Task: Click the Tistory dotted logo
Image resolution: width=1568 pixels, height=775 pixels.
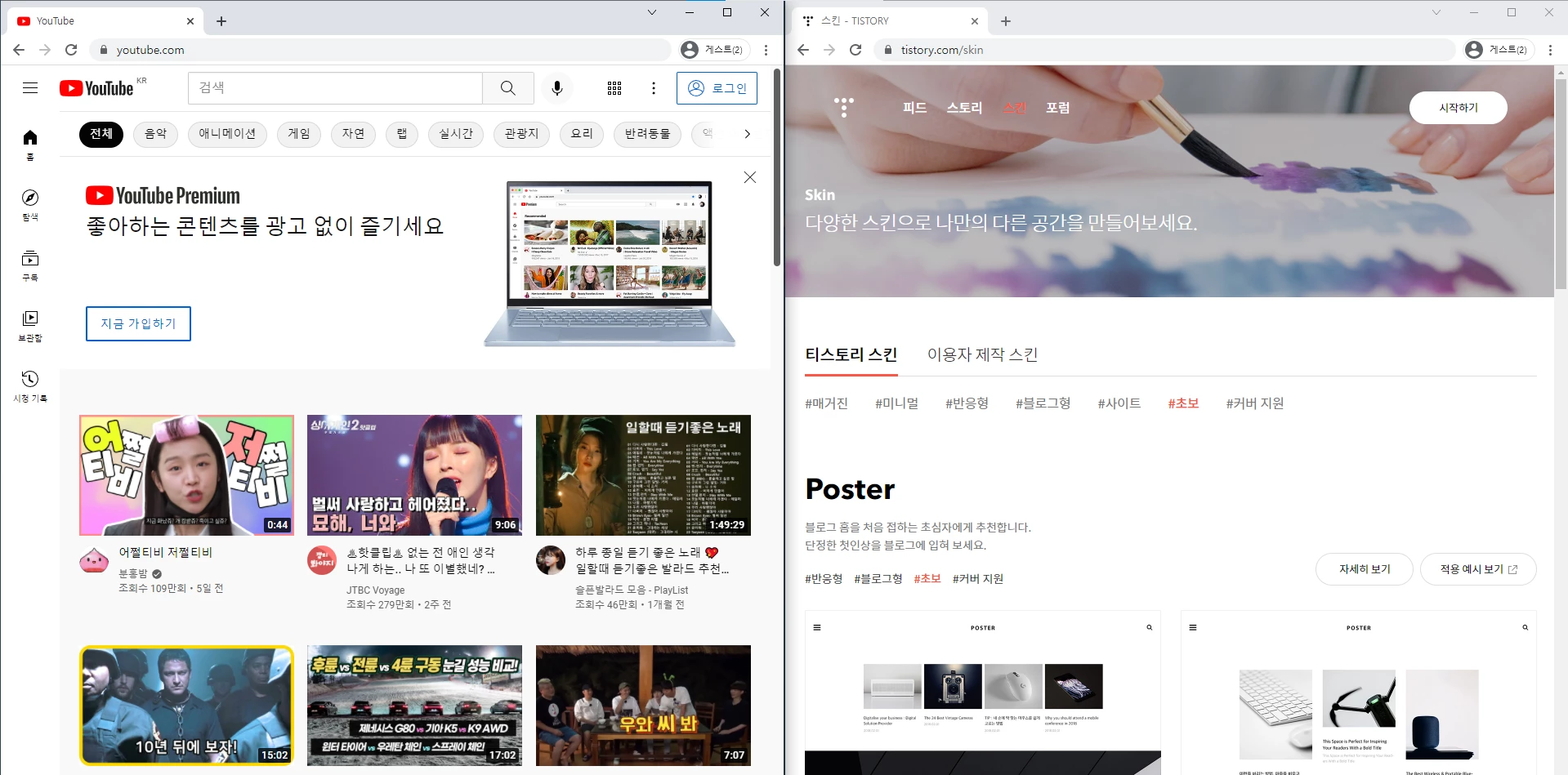Action: click(844, 107)
